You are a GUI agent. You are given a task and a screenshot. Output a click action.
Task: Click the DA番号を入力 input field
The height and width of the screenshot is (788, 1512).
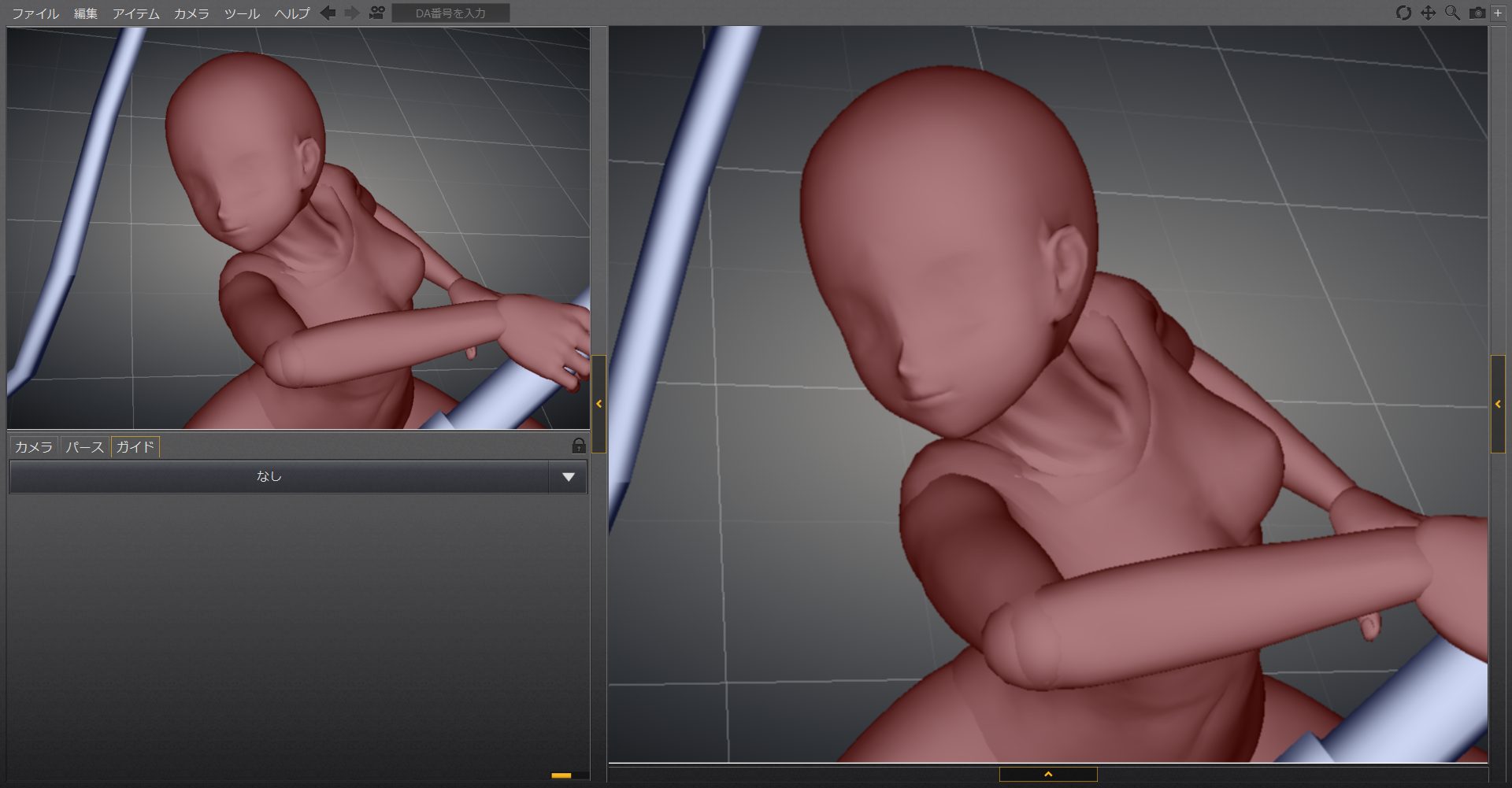pos(450,13)
